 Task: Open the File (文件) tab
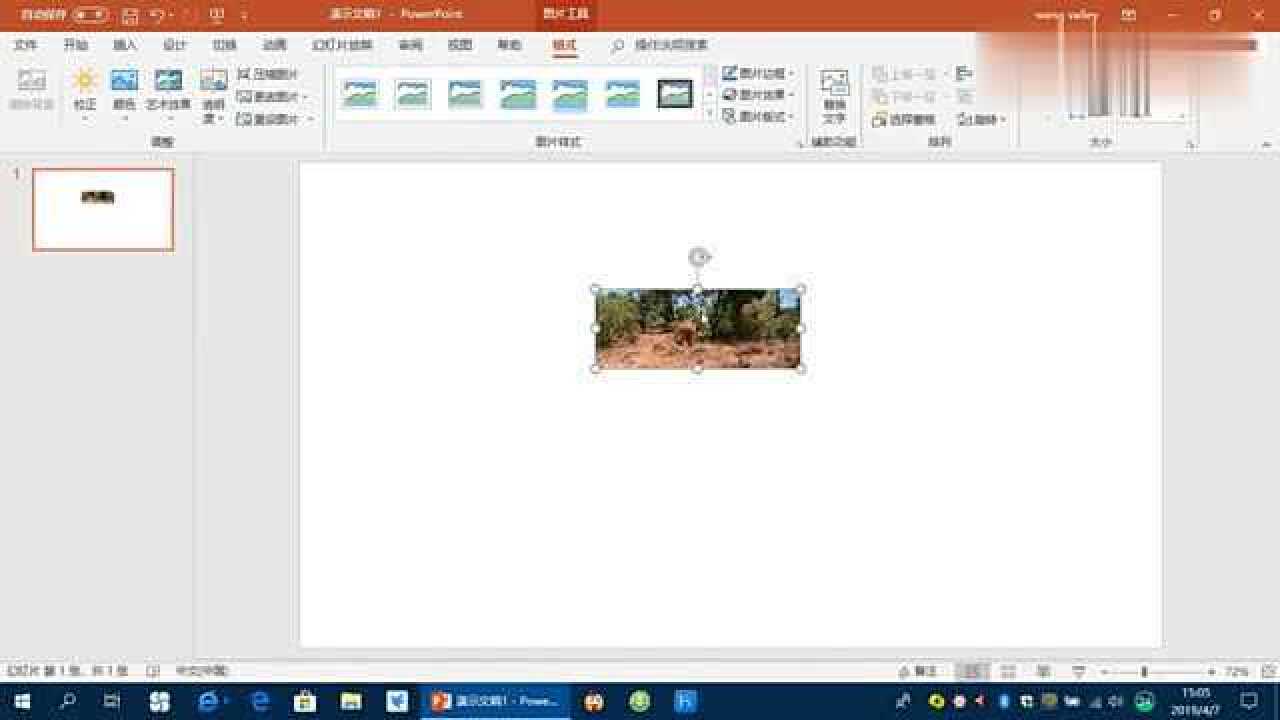click(25, 45)
